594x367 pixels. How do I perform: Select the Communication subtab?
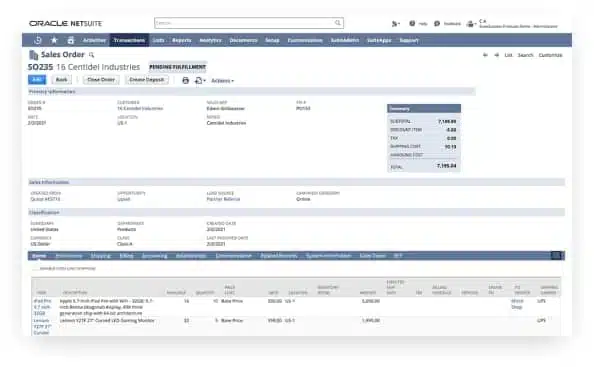point(234,256)
